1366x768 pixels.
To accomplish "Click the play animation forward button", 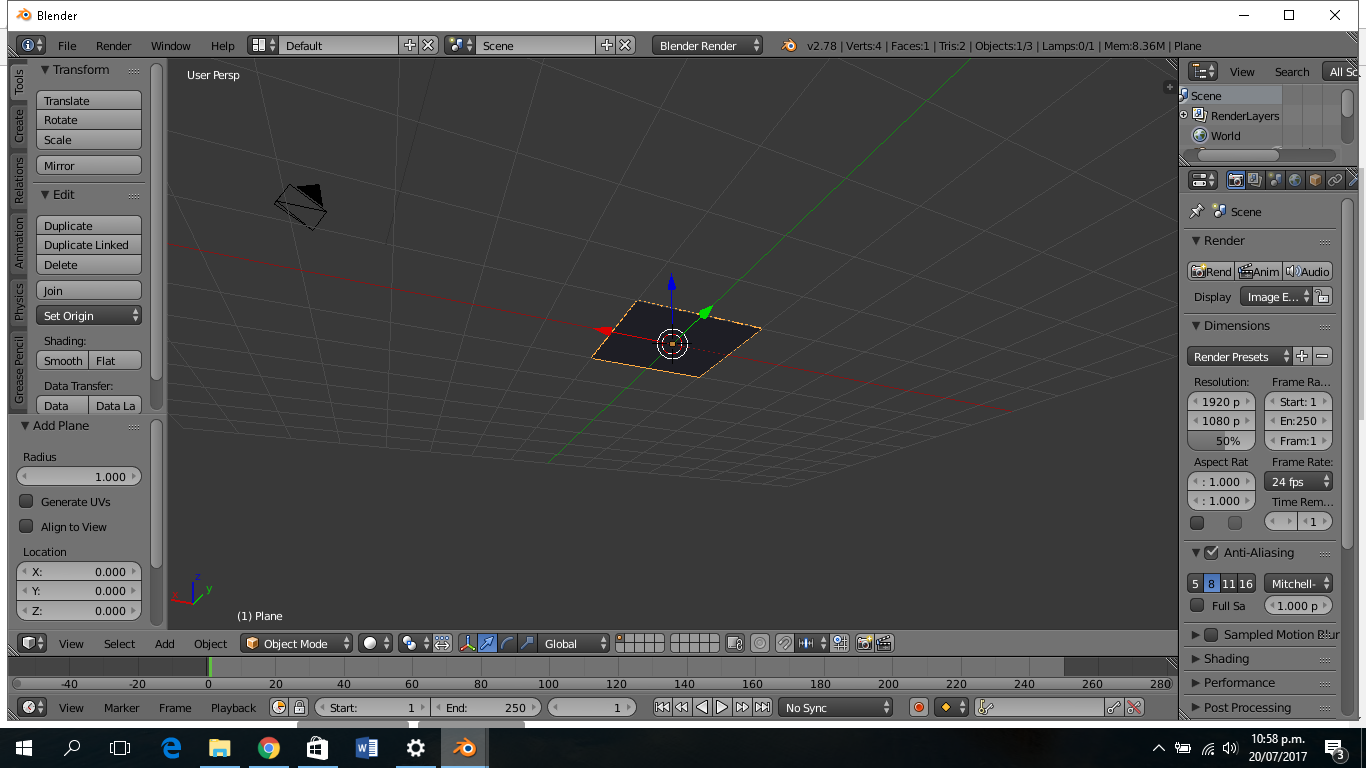I will click(722, 707).
